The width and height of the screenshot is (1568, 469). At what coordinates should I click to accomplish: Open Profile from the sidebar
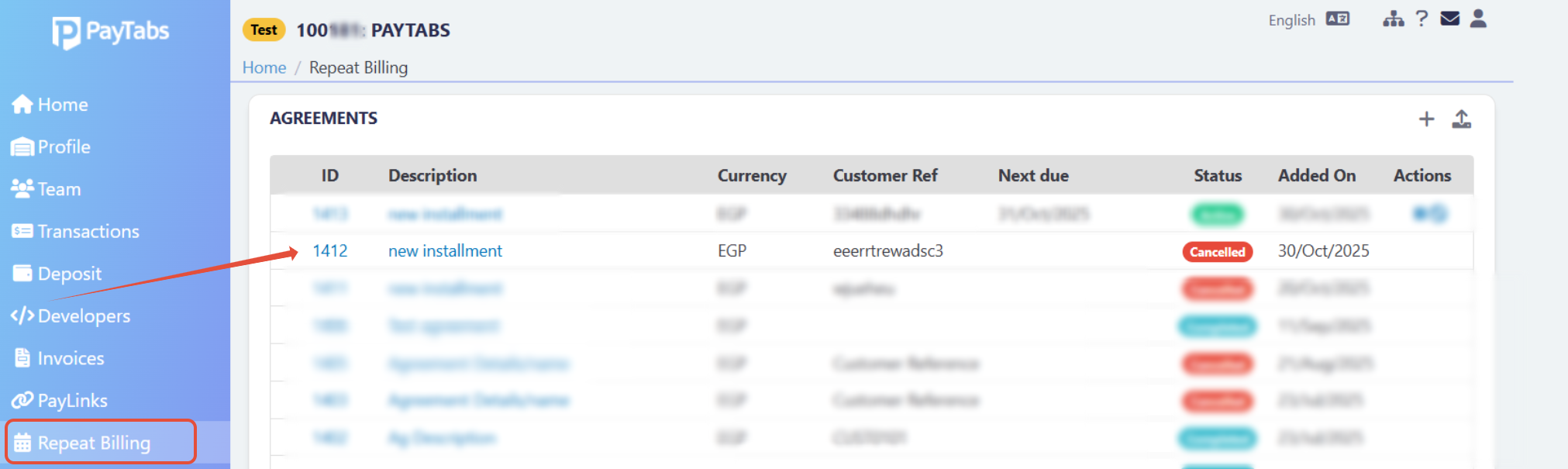(52, 147)
